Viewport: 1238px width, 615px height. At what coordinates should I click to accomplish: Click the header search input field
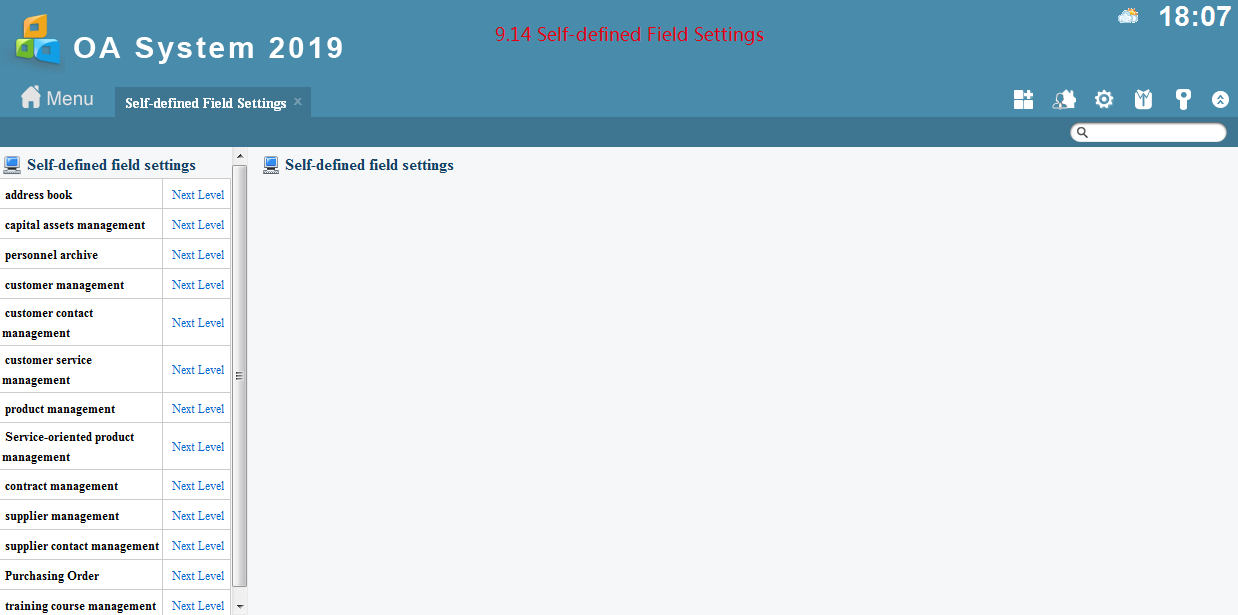[x=1148, y=132]
